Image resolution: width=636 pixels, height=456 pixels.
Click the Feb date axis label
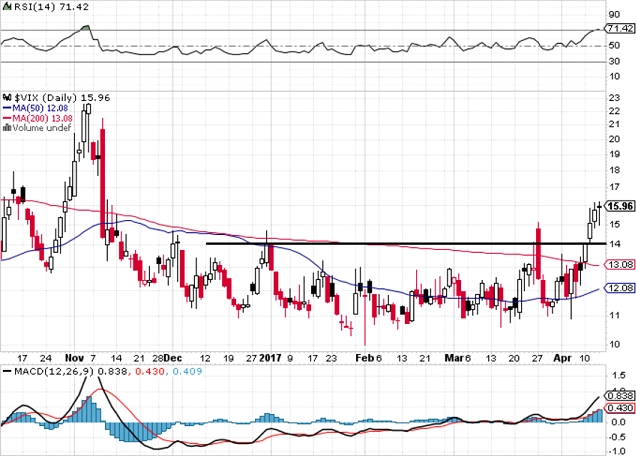click(364, 358)
